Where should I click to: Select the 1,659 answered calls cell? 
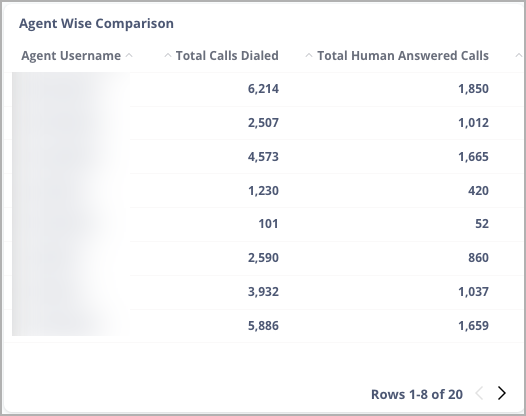tap(473, 325)
